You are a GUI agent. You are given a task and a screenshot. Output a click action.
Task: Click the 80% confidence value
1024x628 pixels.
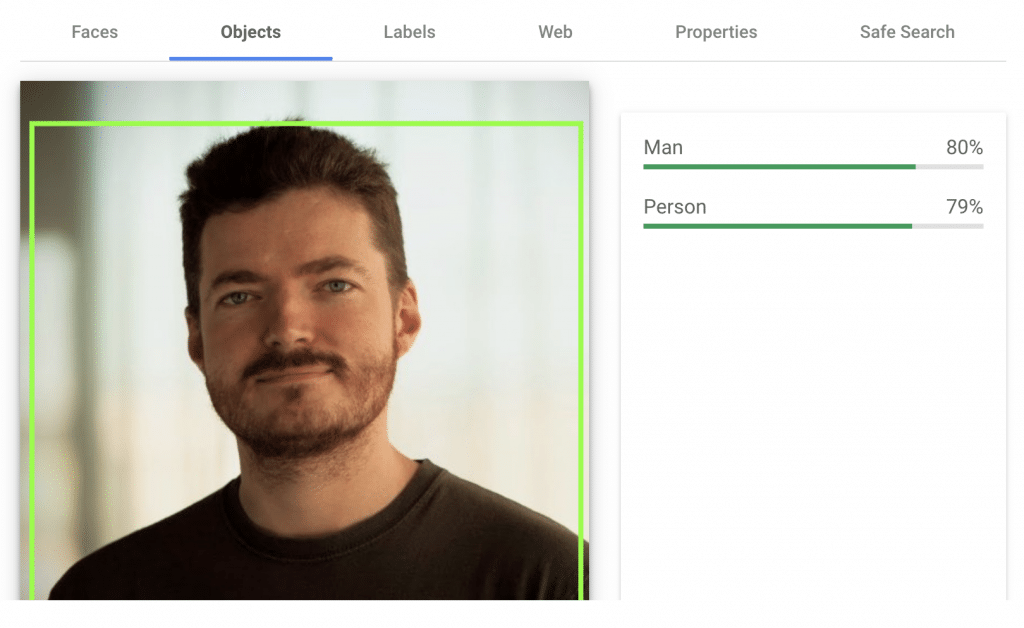[964, 148]
